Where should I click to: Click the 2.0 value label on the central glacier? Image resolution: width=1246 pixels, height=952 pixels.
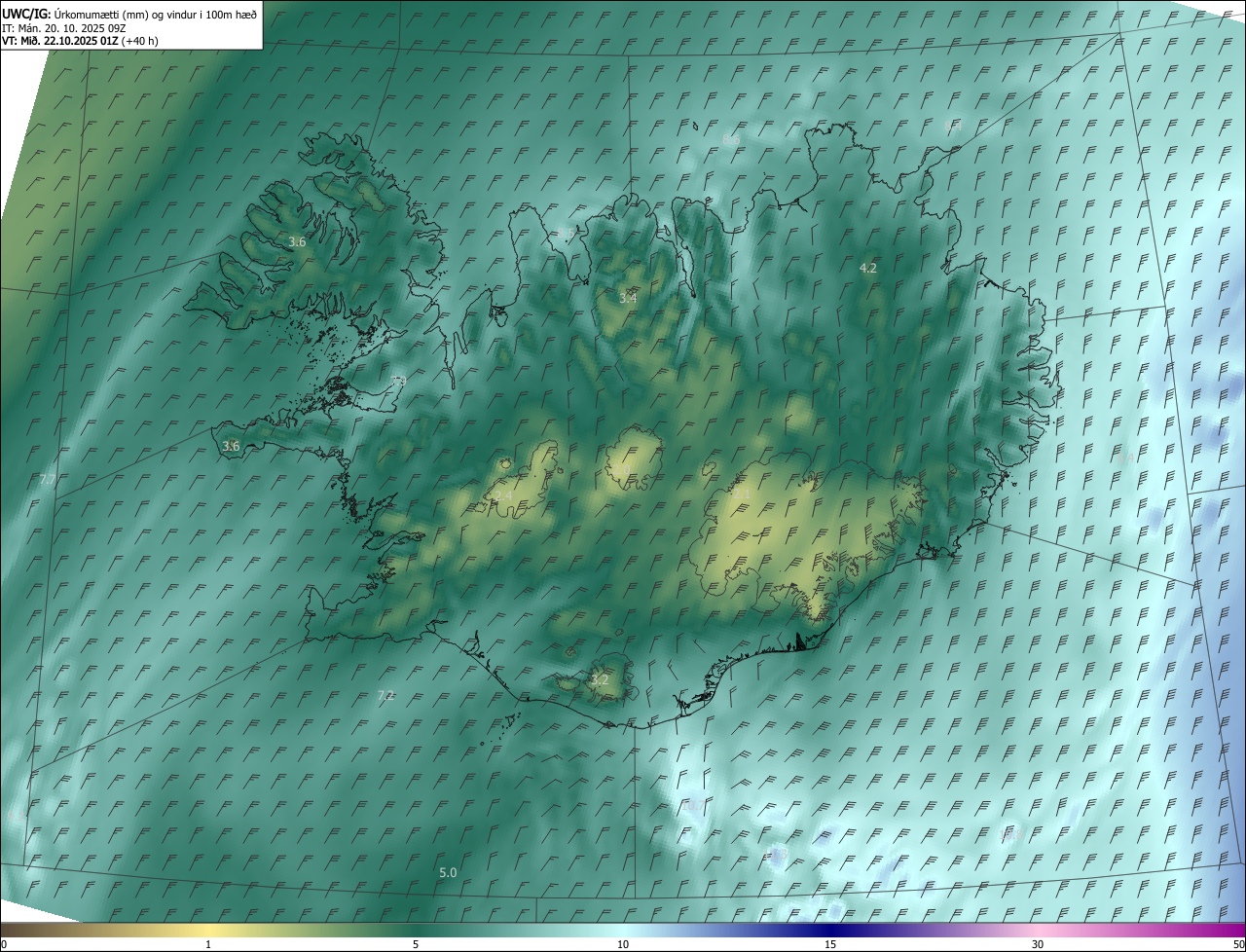pos(621,470)
